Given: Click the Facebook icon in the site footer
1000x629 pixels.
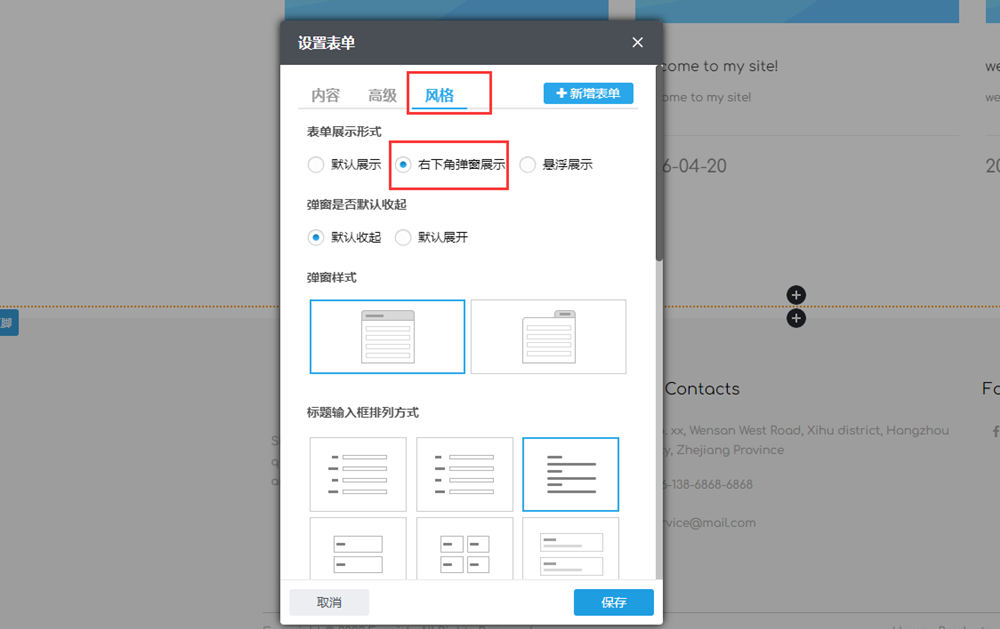Looking at the screenshot, I should [x=995, y=431].
